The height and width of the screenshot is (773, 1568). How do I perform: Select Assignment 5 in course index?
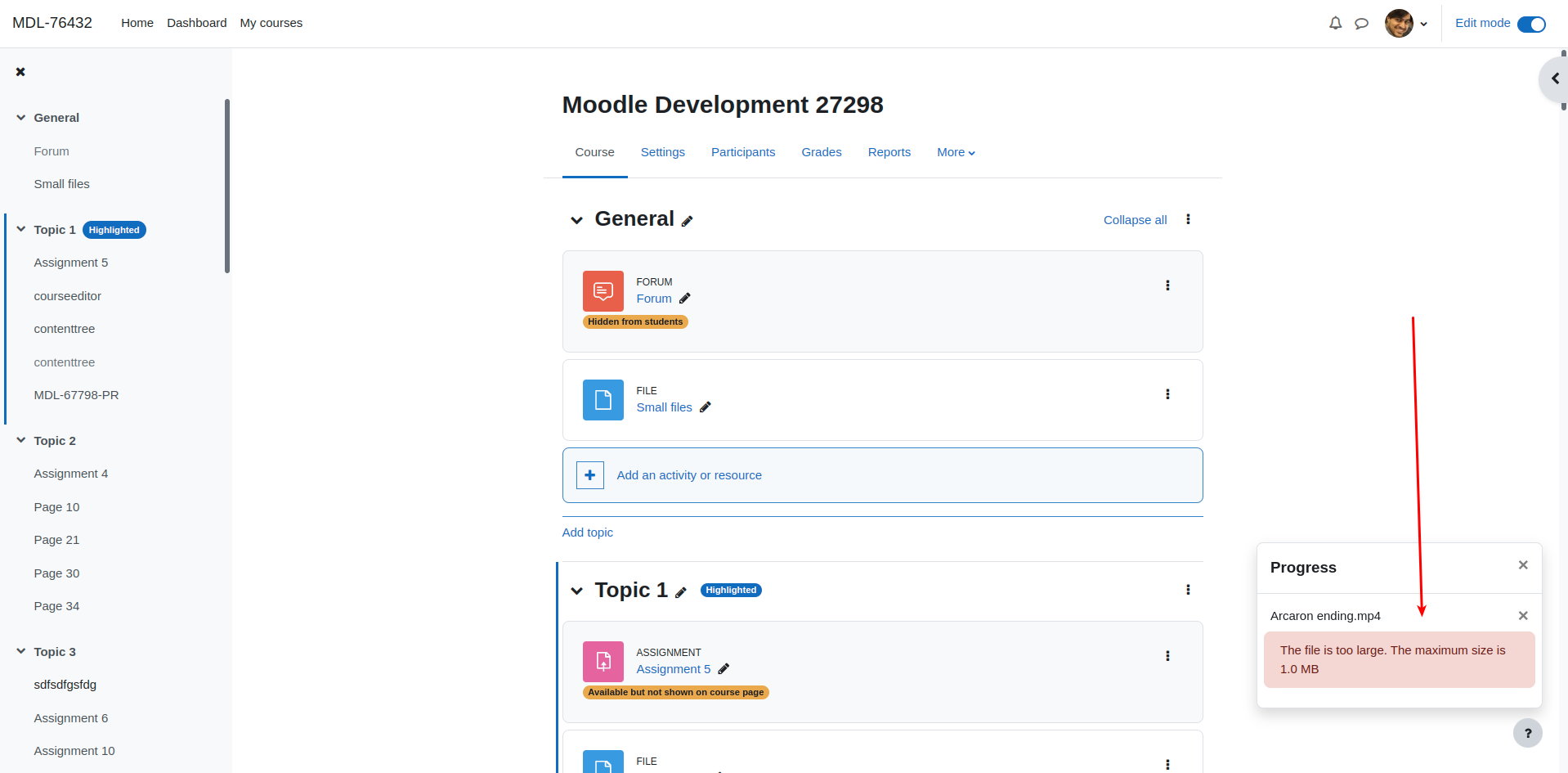click(x=71, y=263)
